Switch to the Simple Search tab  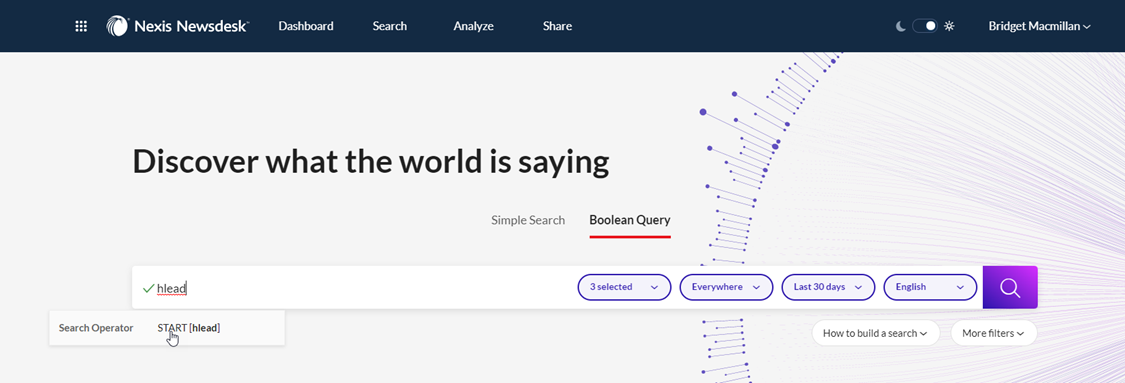click(x=528, y=220)
